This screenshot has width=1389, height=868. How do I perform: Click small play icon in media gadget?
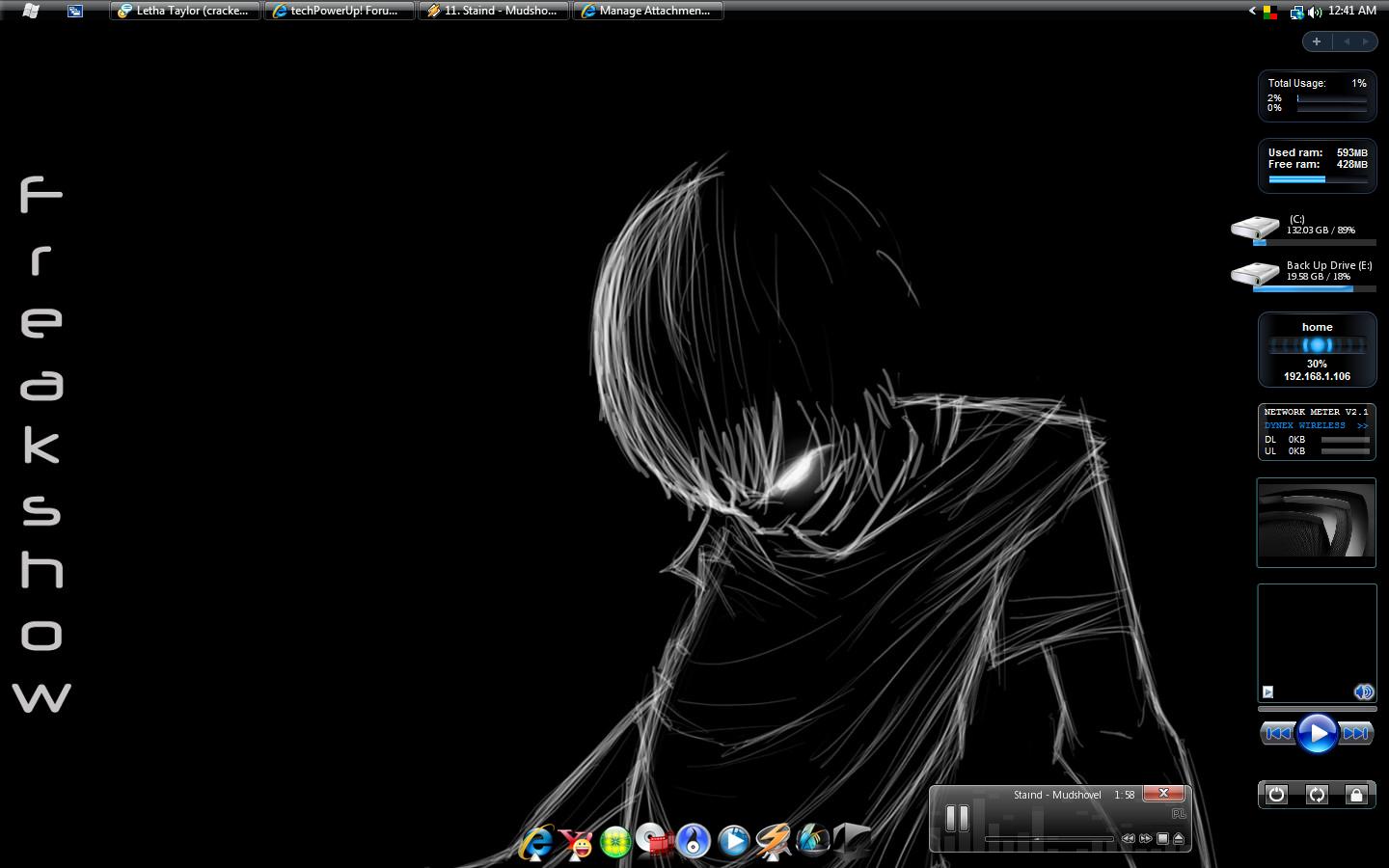[x=1267, y=692]
